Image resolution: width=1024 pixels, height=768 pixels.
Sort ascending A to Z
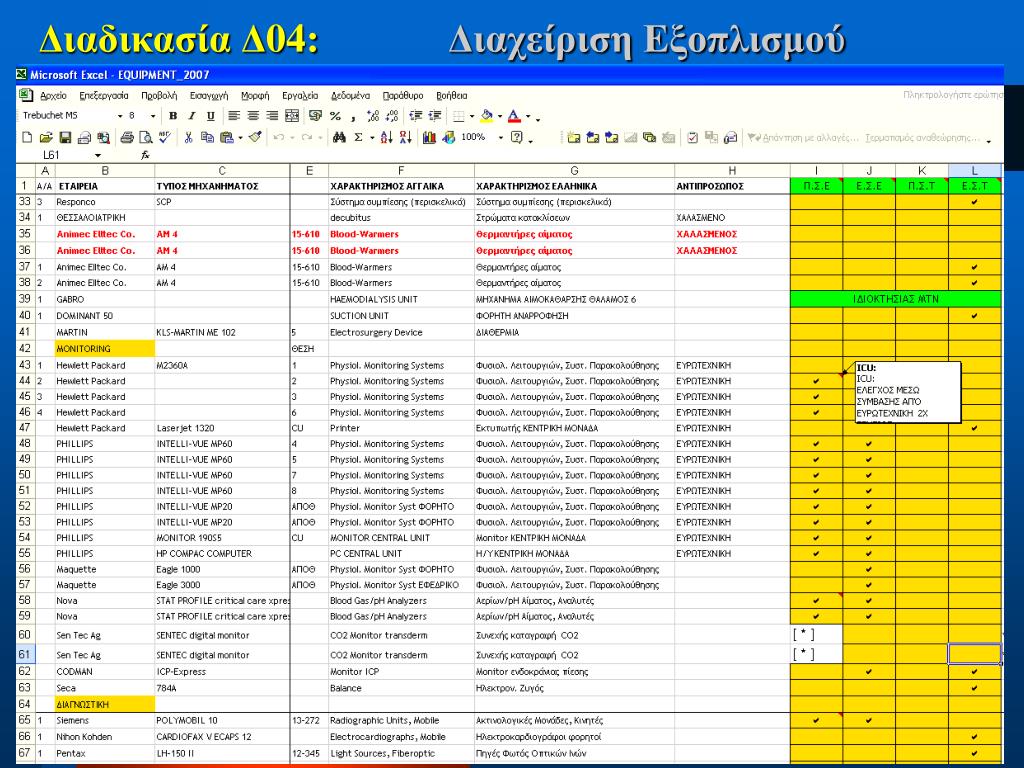[387, 137]
